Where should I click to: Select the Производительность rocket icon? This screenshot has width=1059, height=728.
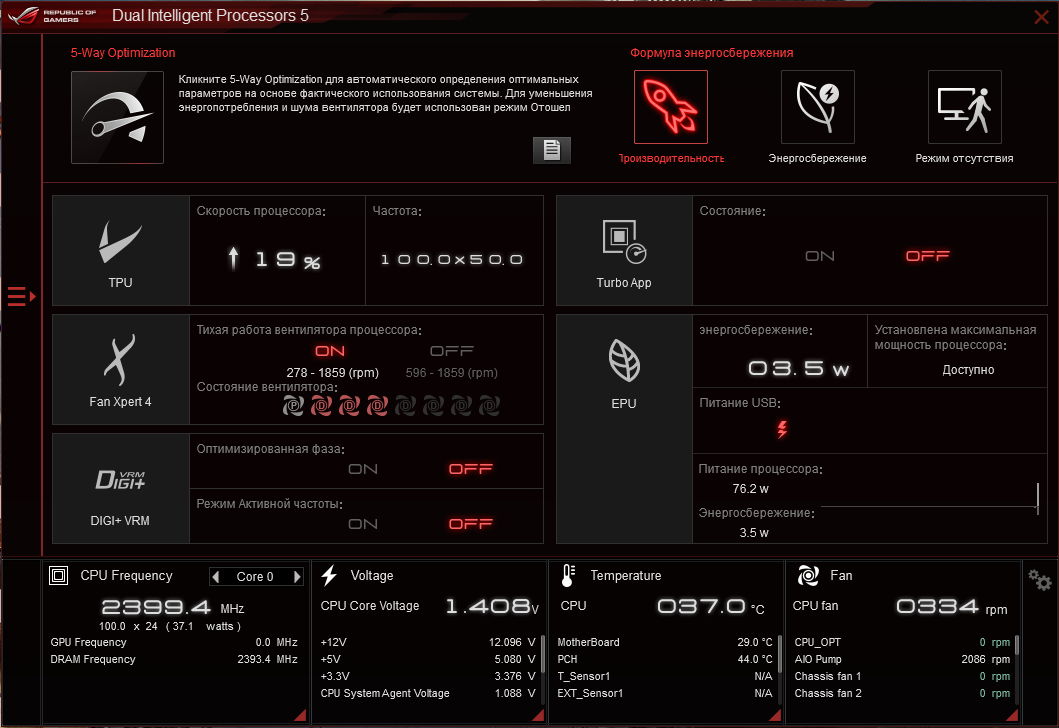671,107
